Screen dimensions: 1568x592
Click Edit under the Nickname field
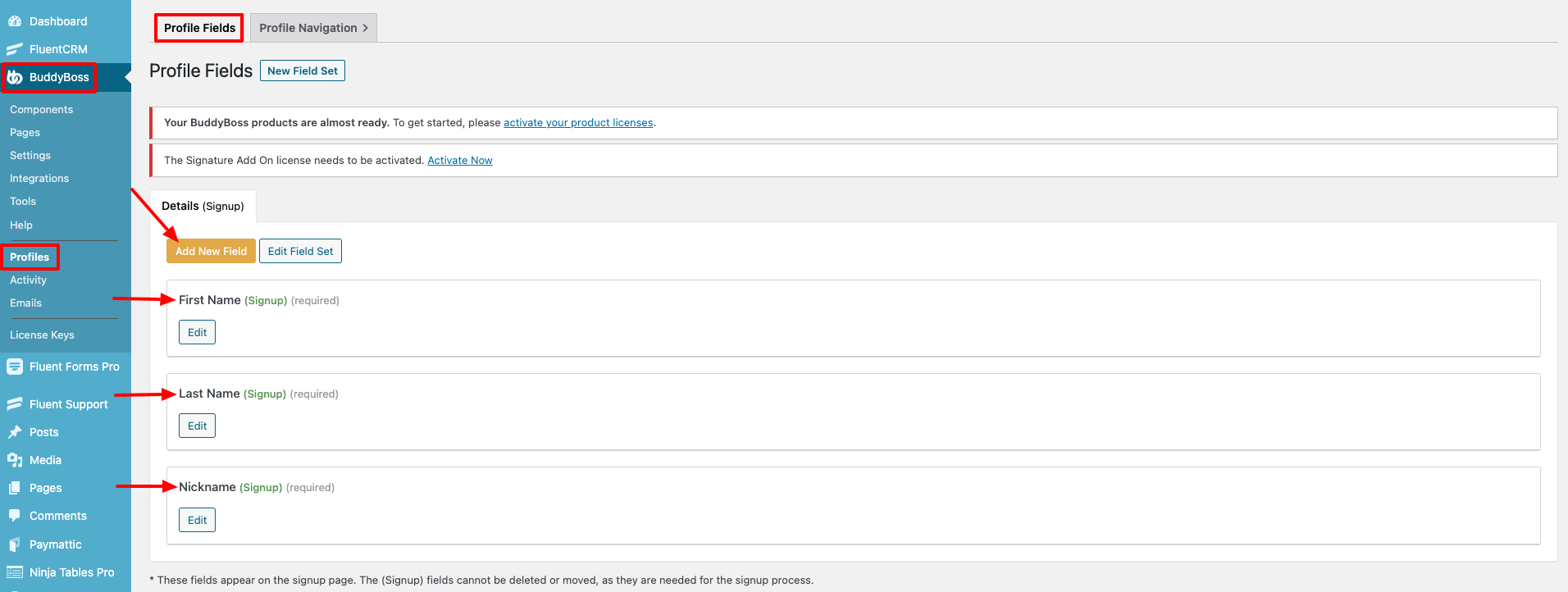coord(197,520)
